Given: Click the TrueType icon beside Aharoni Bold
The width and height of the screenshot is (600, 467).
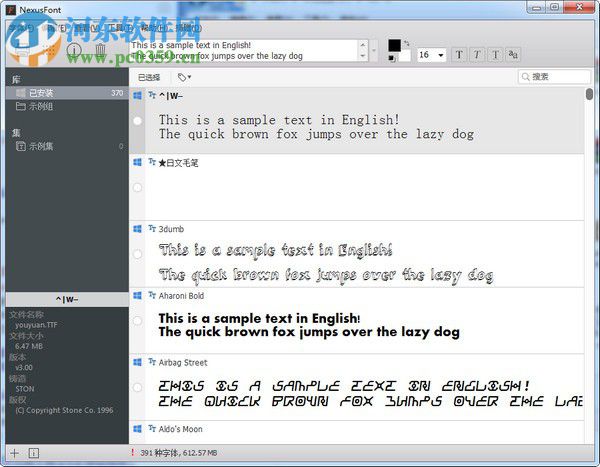Looking at the screenshot, I should 152,295.
